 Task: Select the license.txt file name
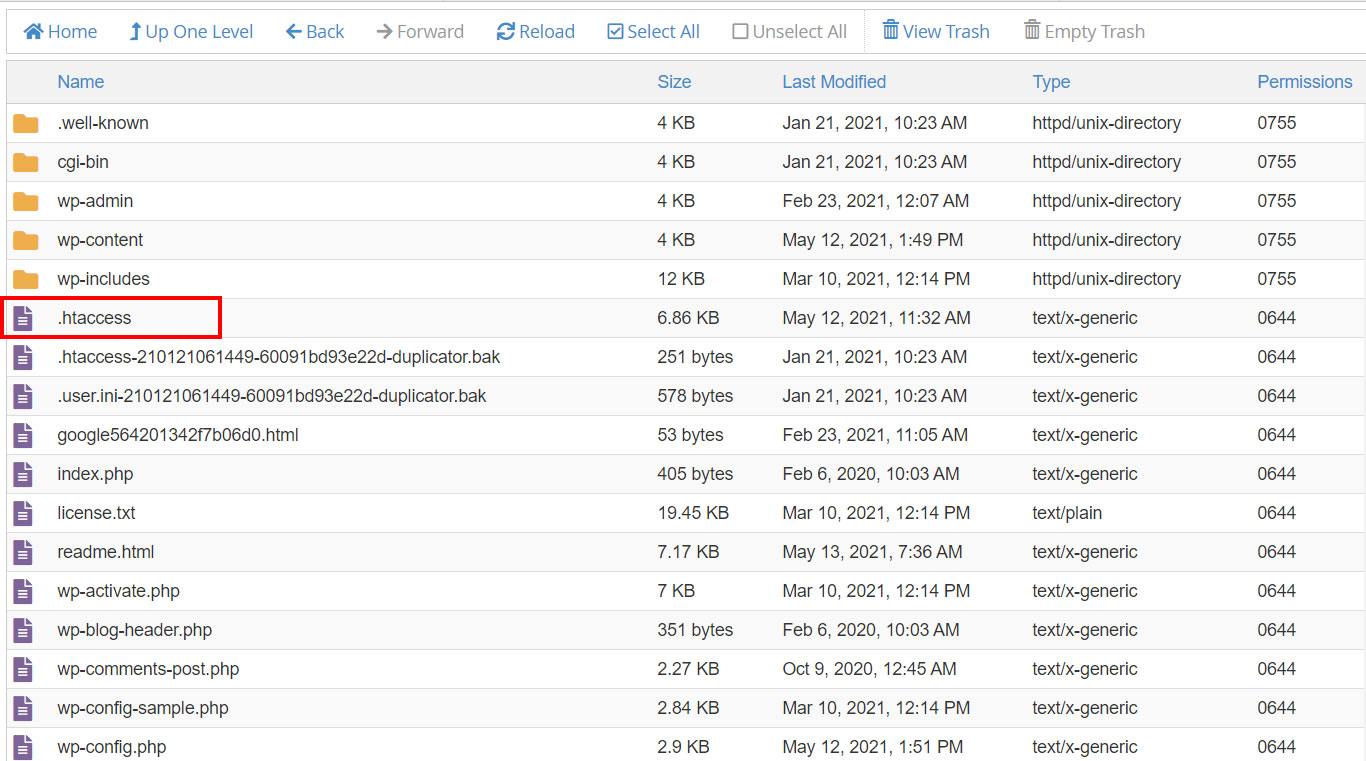[96, 513]
